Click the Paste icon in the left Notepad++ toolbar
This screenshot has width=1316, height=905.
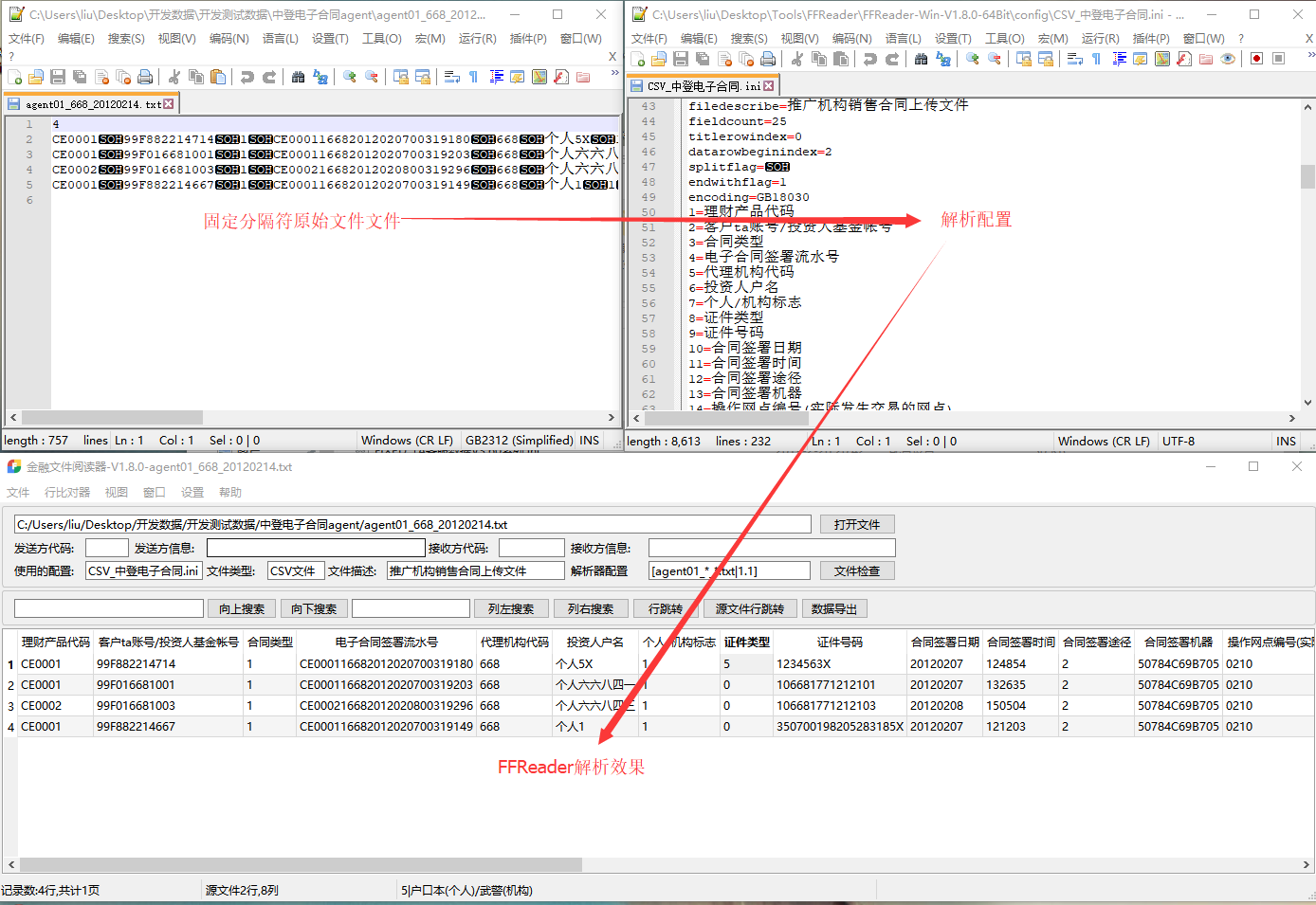coord(218,77)
